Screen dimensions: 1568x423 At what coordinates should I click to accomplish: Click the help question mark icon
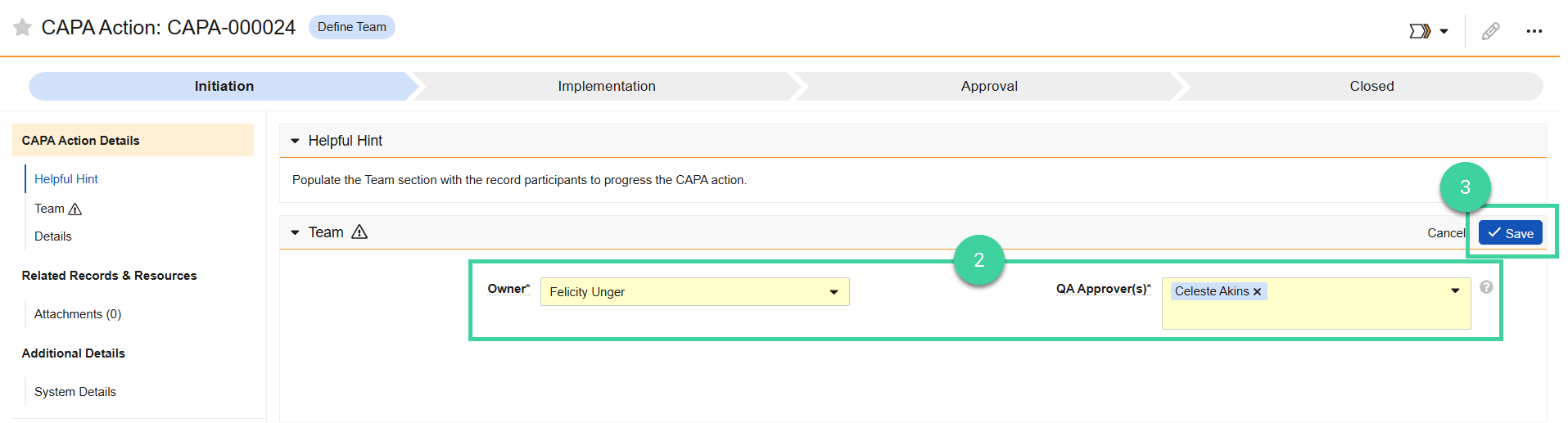[x=1486, y=287]
